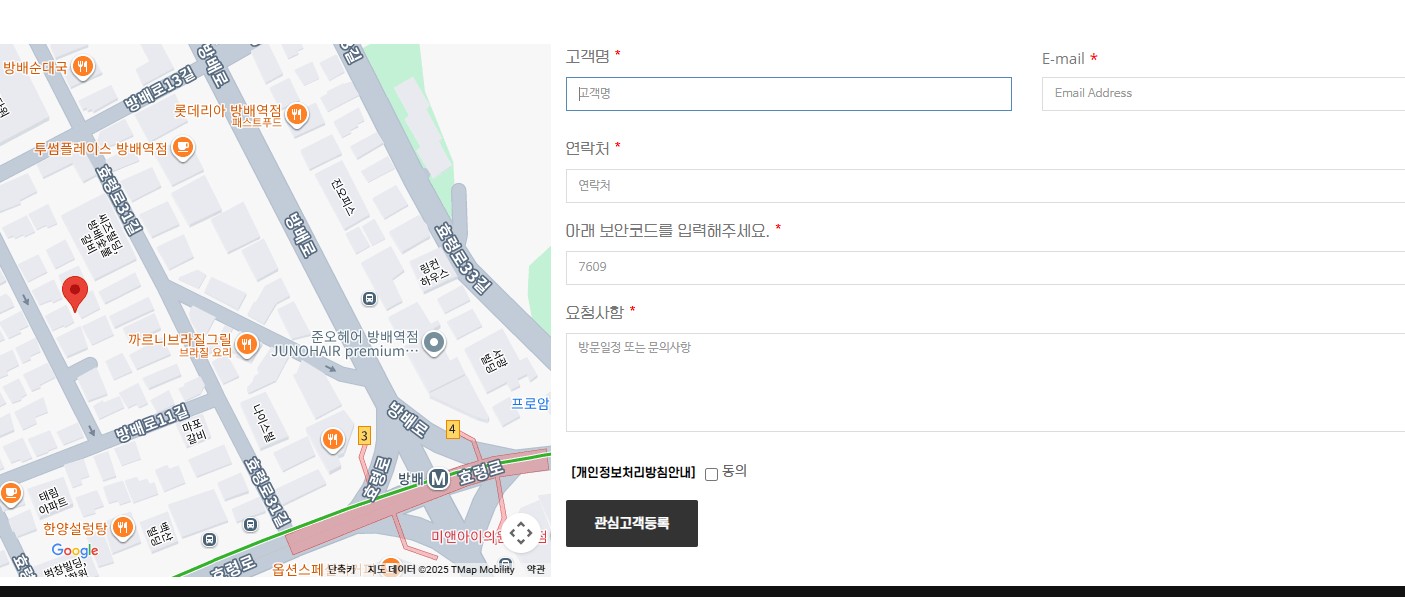This screenshot has width=1405, height=597.
Task: Open the 투썸플레이스 방배역점 cafe marker
Action: (181, 148)
